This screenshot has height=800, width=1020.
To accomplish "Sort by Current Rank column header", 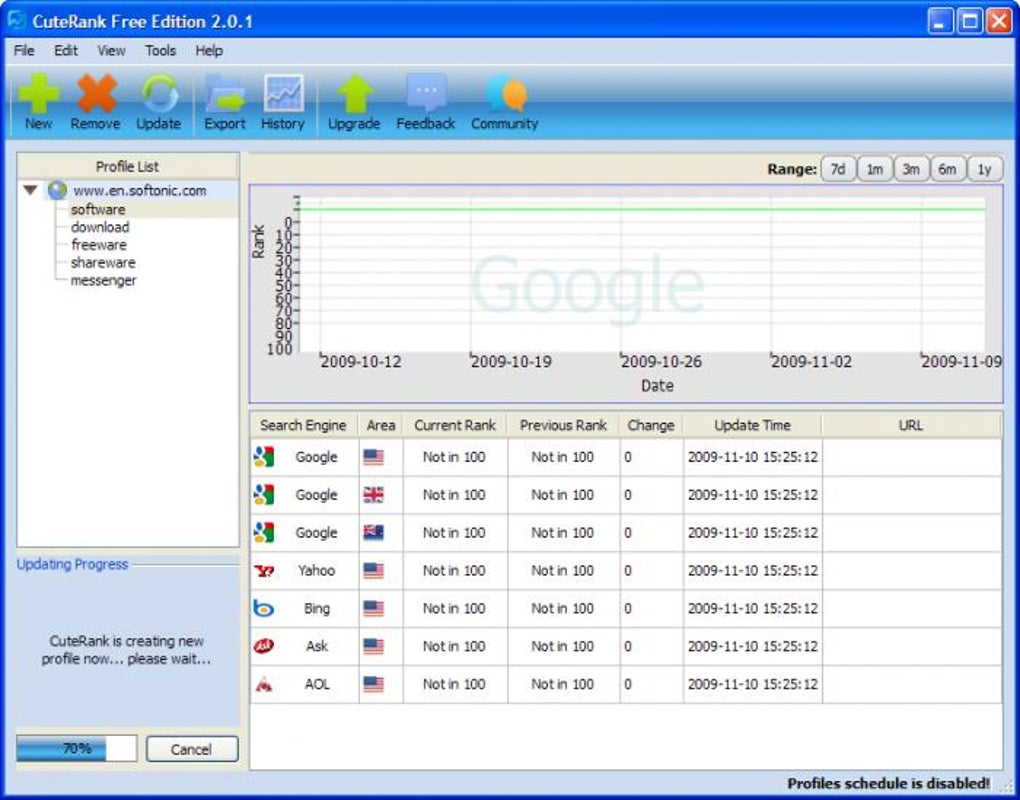I will click(x=455, y=425).
